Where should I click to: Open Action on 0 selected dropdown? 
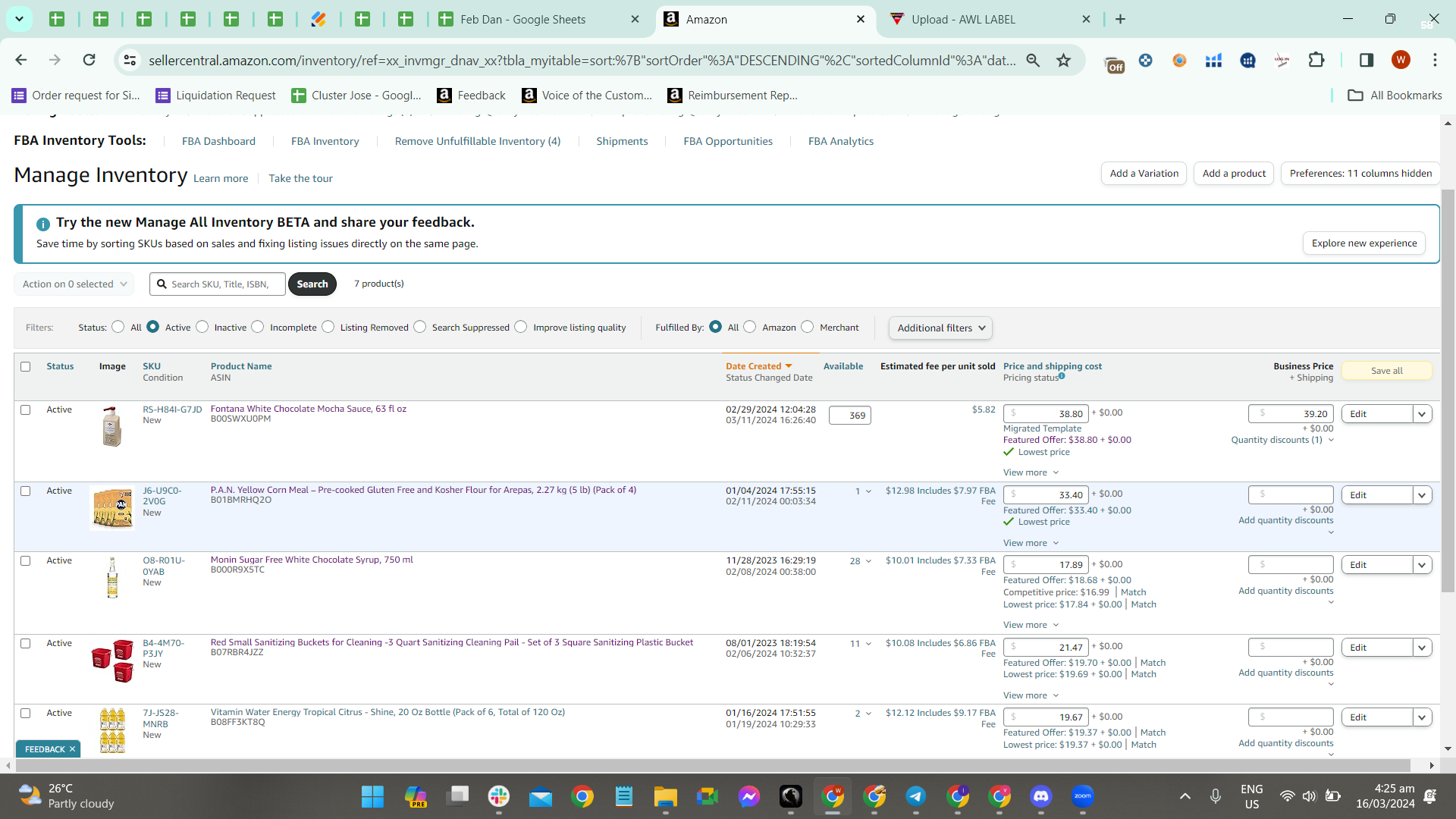pyautogui.click(x=74, y=284)
